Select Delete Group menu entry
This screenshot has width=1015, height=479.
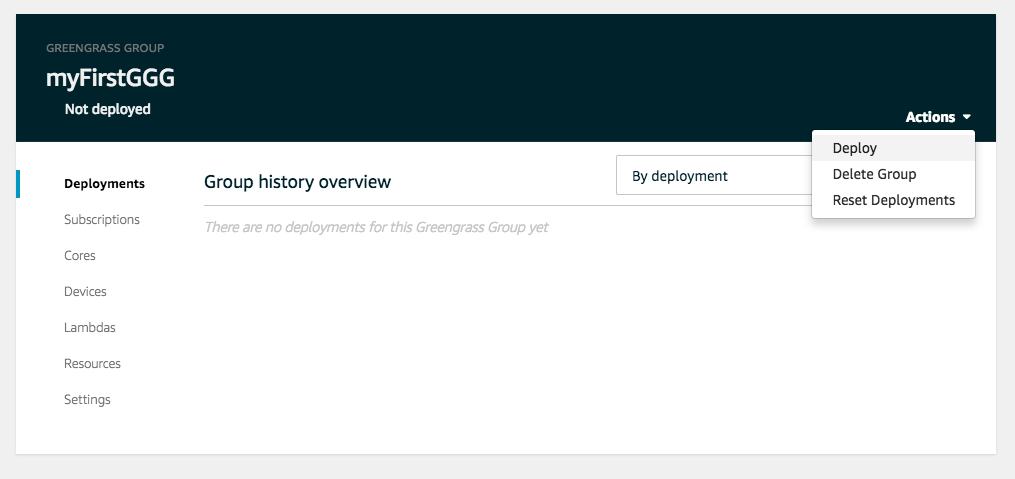coord(893,174)
